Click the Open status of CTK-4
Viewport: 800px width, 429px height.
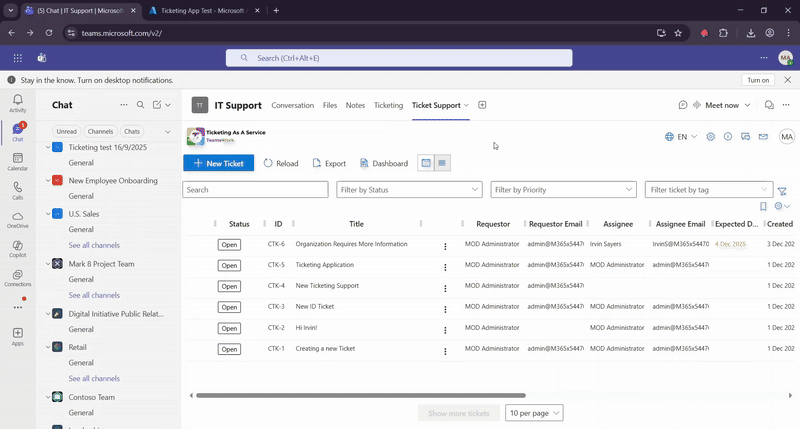click(x=229, y=286)
